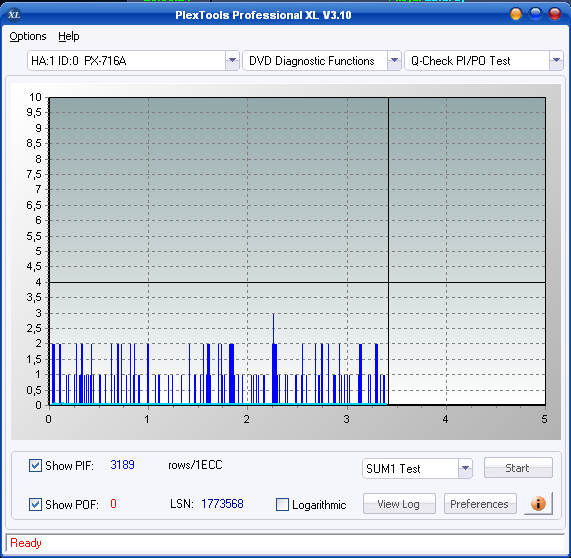Click the blue maximize orb
The height and width of the screenshot is (558, 571).
(x=535, y=14)
